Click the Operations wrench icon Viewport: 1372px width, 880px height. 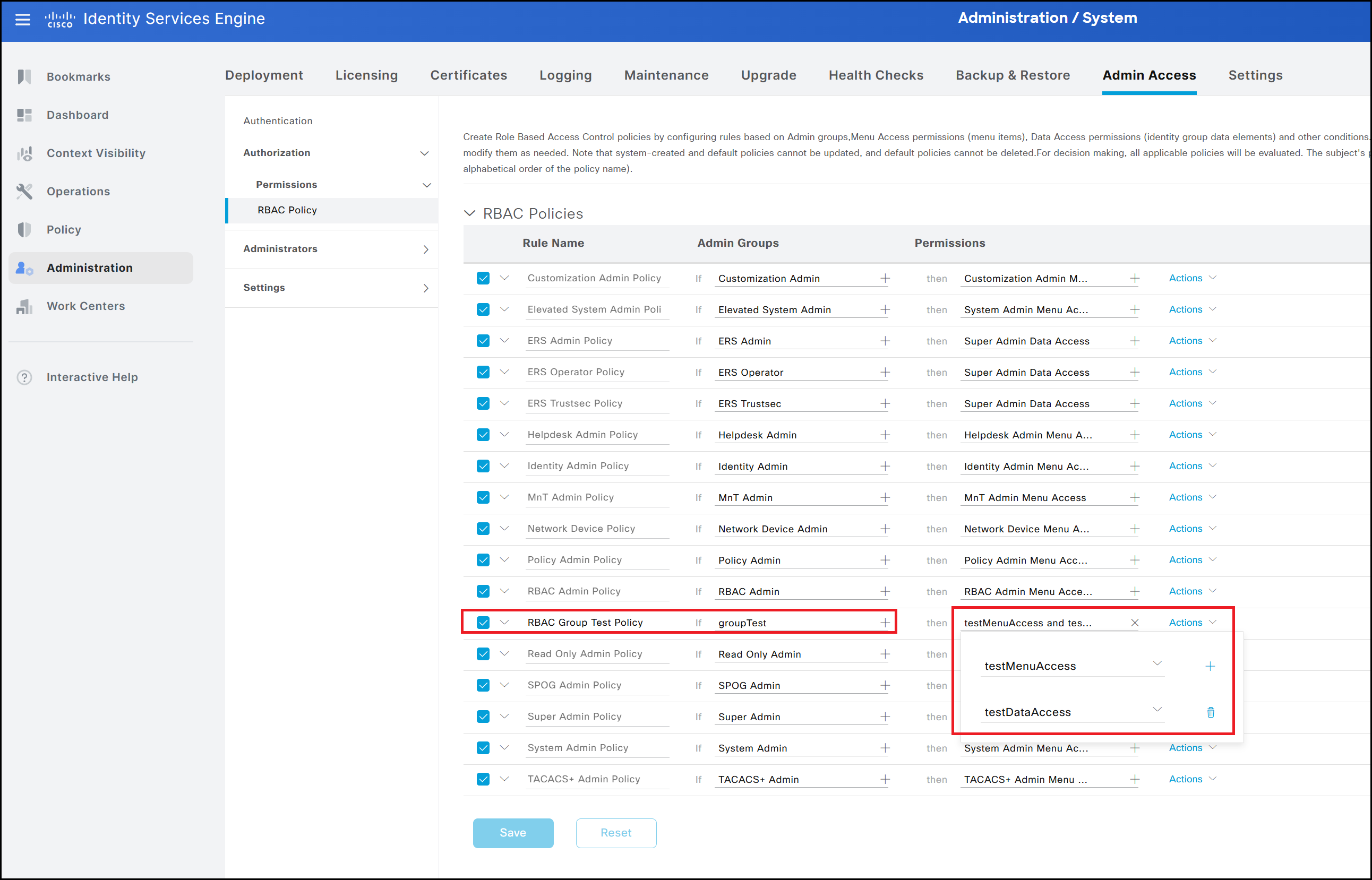[24, 192]
